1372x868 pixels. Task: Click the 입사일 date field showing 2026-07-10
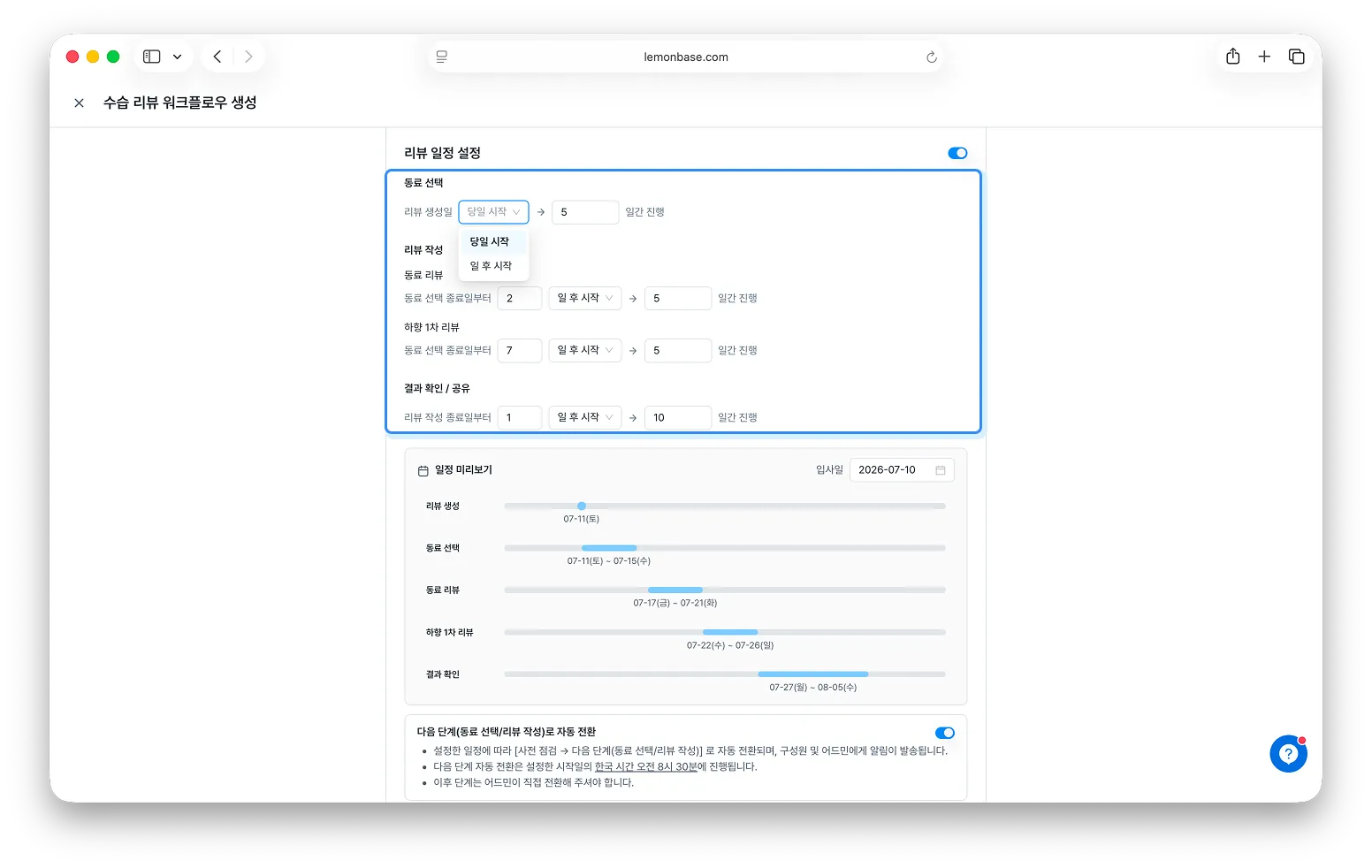[902, 470]
